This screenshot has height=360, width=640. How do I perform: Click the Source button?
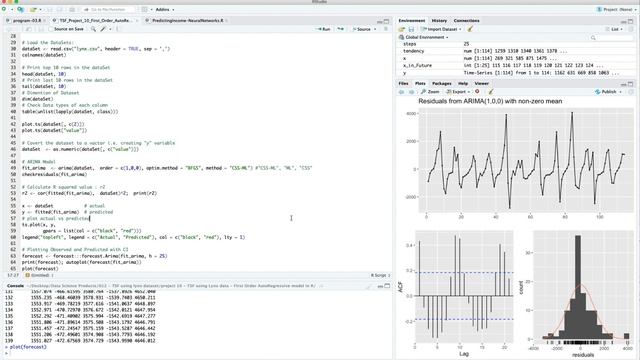click(362, 29)
